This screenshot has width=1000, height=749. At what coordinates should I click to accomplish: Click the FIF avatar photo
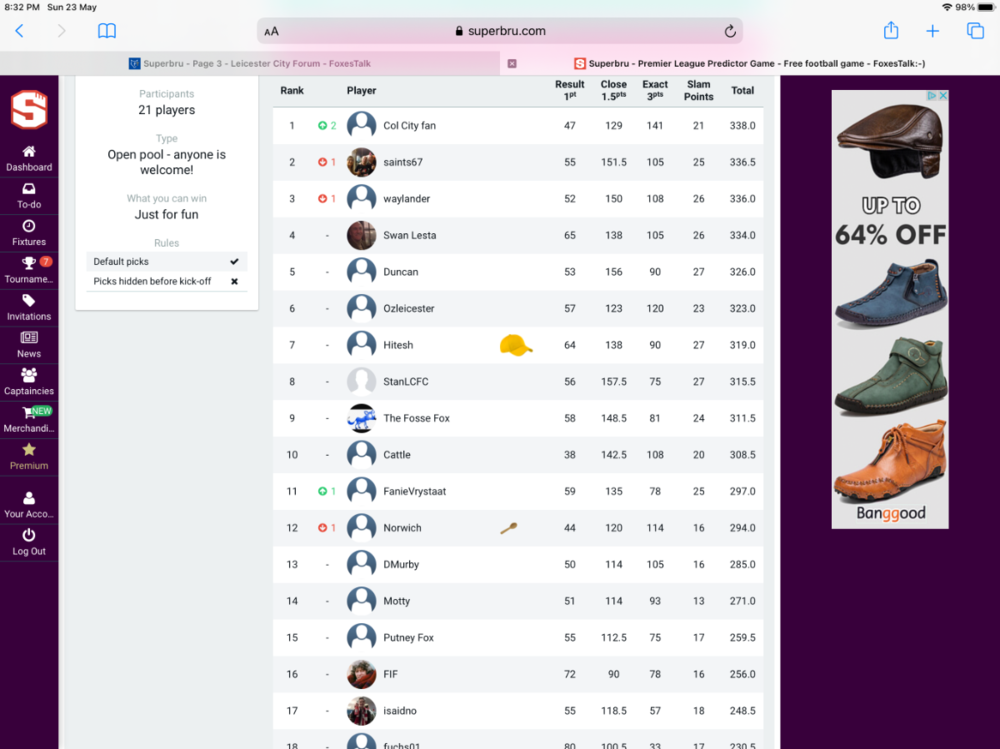(361, 674)
